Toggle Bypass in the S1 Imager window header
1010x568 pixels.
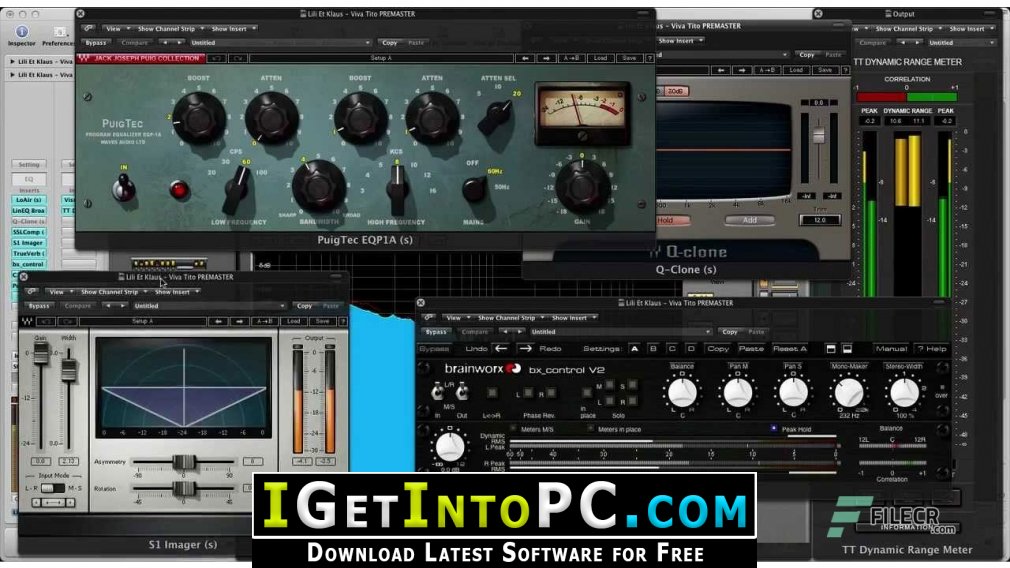(39, 306)
